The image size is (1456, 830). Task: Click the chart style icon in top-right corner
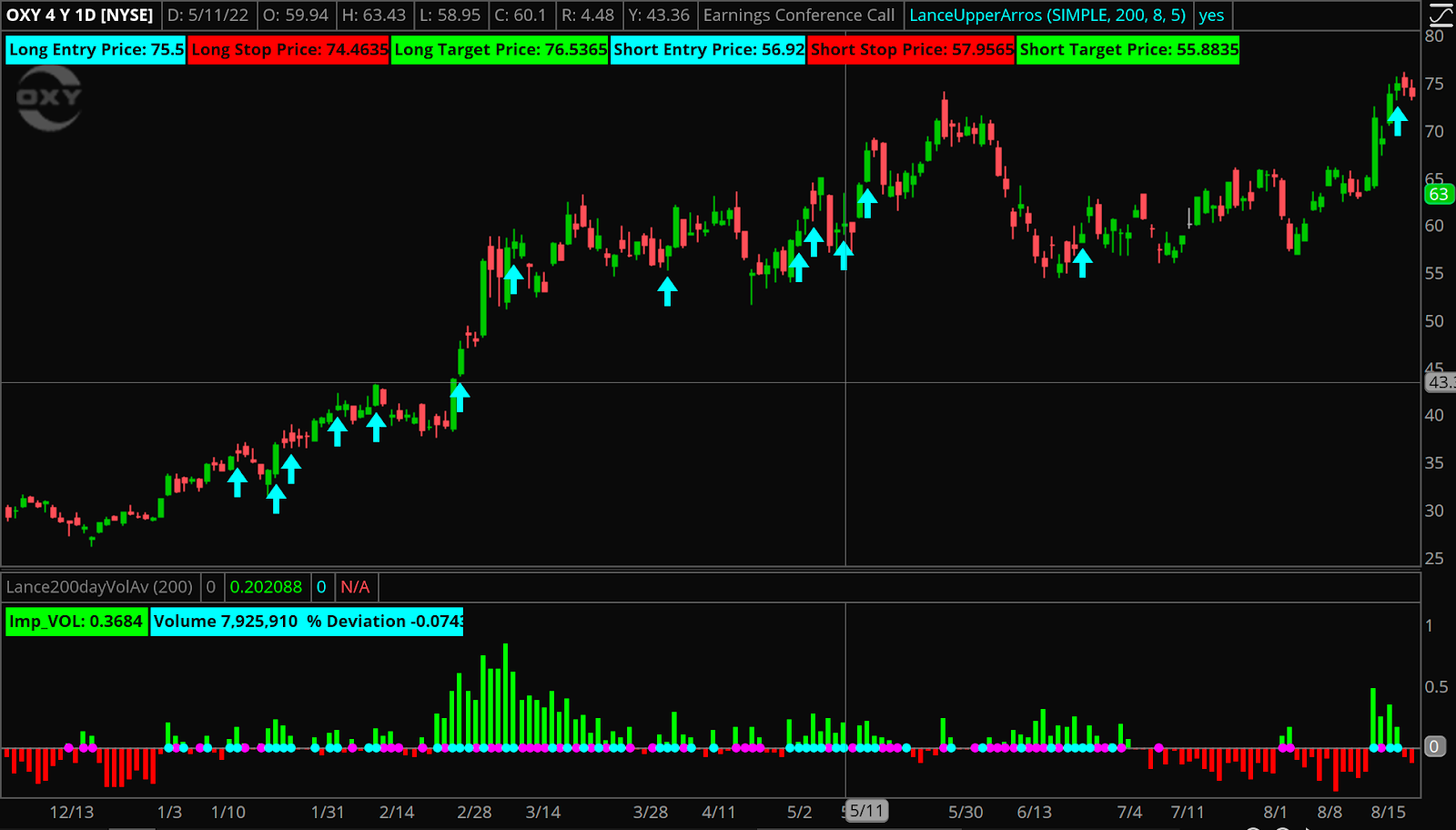click(1441, 15)
